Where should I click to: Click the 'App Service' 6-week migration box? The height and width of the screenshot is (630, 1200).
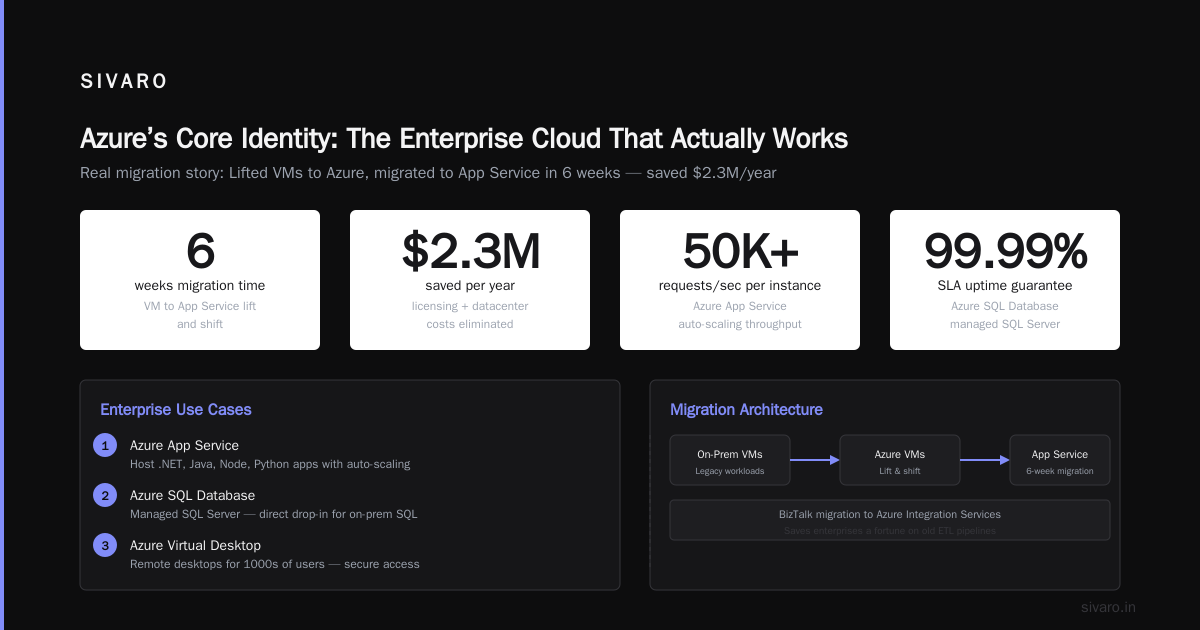(1060, 460)
